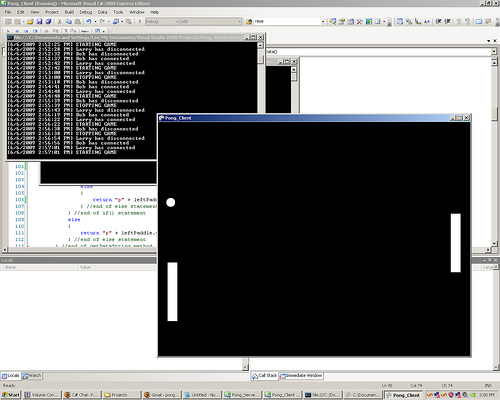Screen dimensions: 500x400
Task: Open the find text combo box dropdown arrow
Action: pos(323,22)
